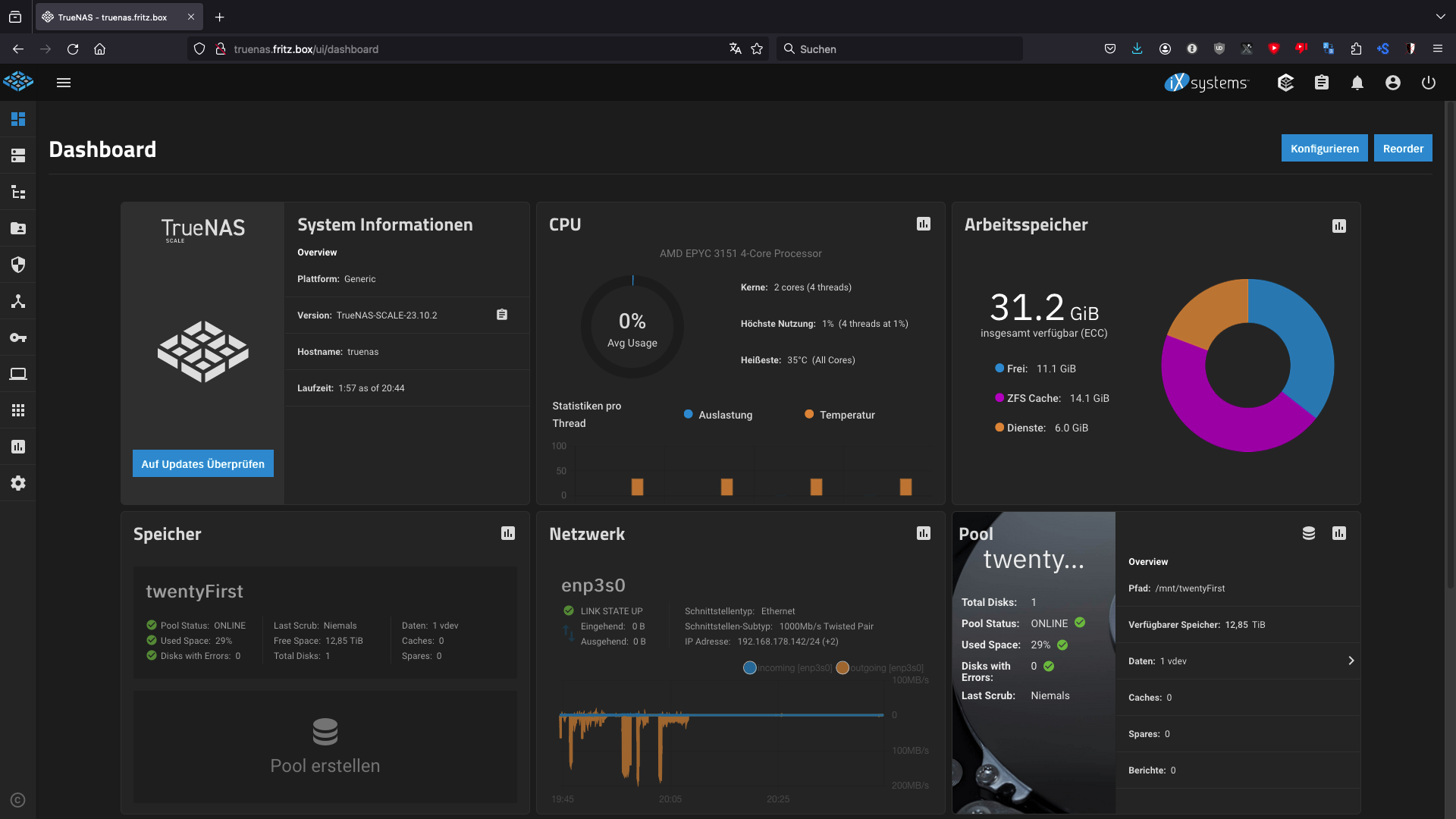The height and width of the screenshot is (819, 1456).
Task: Click Auf Updates Überprüfen button
Action: point(202,463)
